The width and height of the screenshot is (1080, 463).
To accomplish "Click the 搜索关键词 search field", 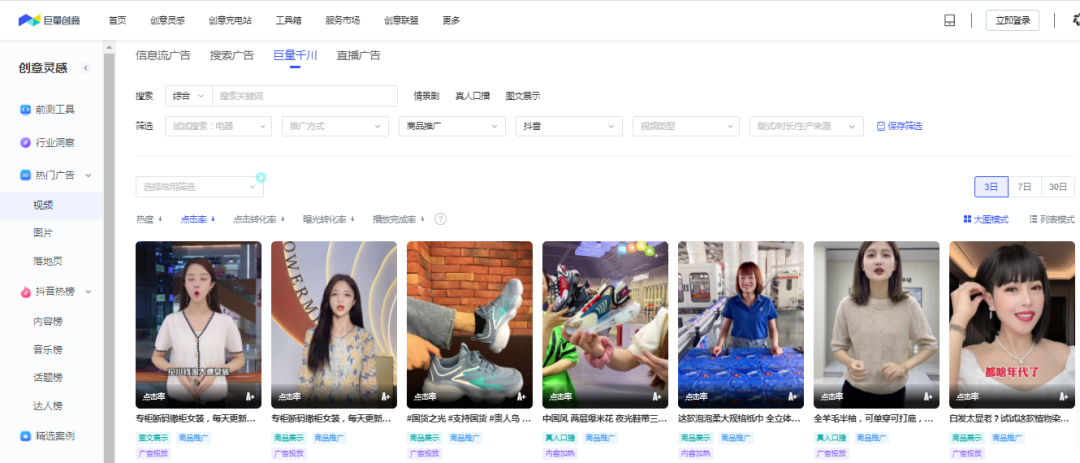I will point(305,96).
